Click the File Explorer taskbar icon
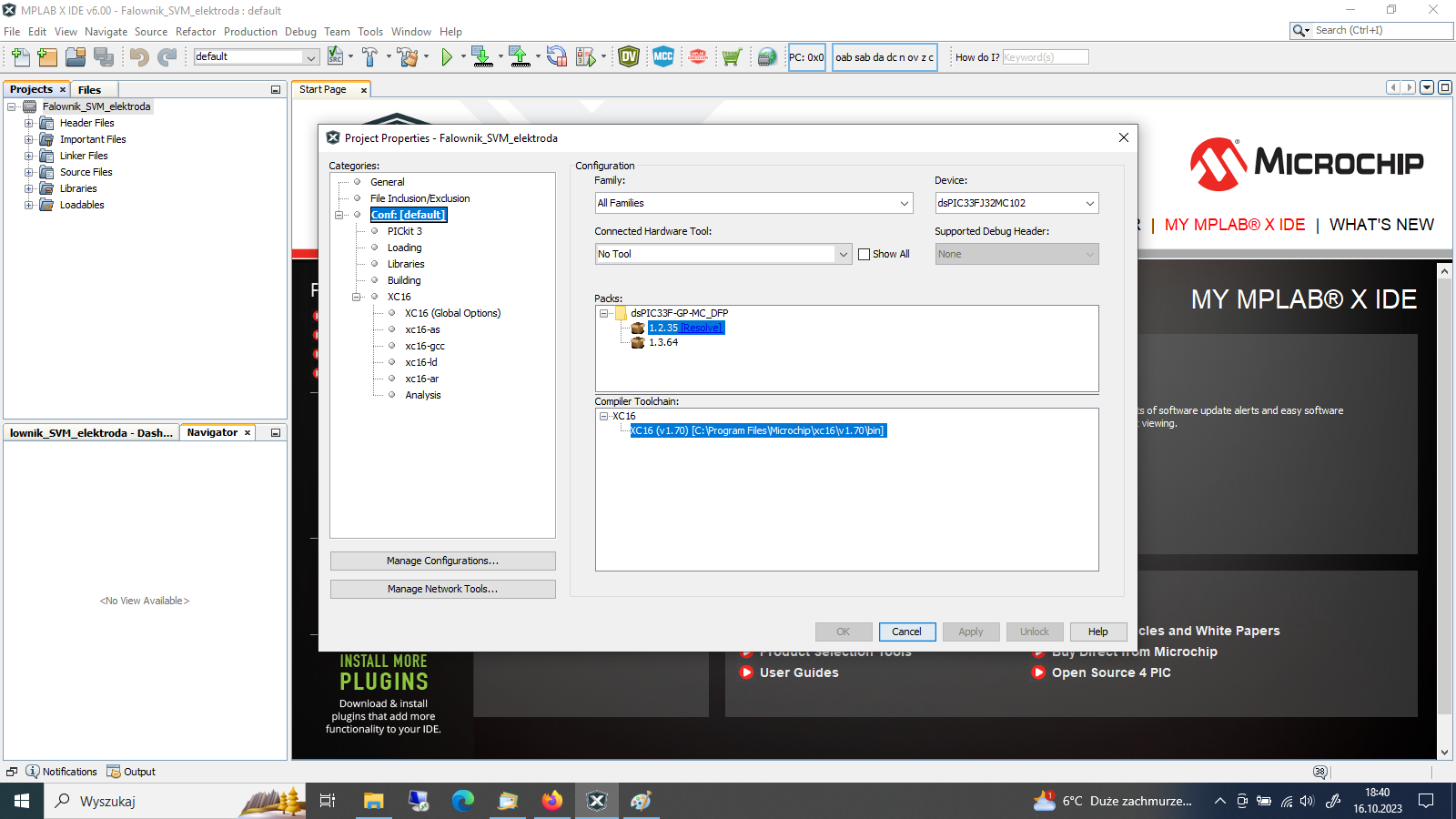The height and width of the screenshot is (819, 1456). coord(374,801)
